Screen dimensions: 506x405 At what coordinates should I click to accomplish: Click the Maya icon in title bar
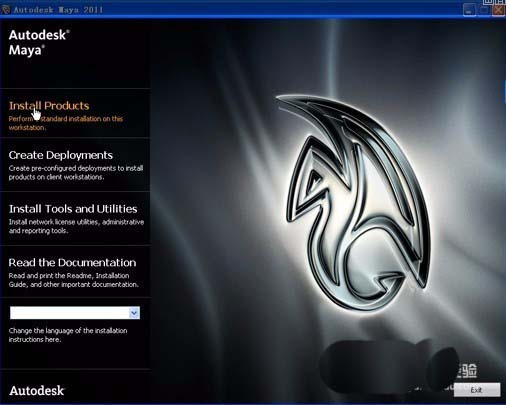click(x=5, y=10)
